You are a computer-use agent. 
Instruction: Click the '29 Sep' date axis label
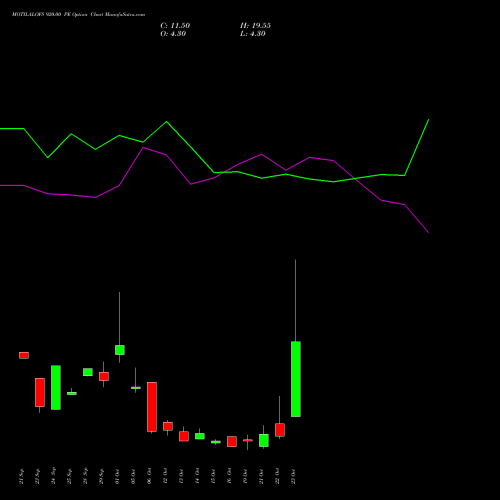click(x=102, y=476)
